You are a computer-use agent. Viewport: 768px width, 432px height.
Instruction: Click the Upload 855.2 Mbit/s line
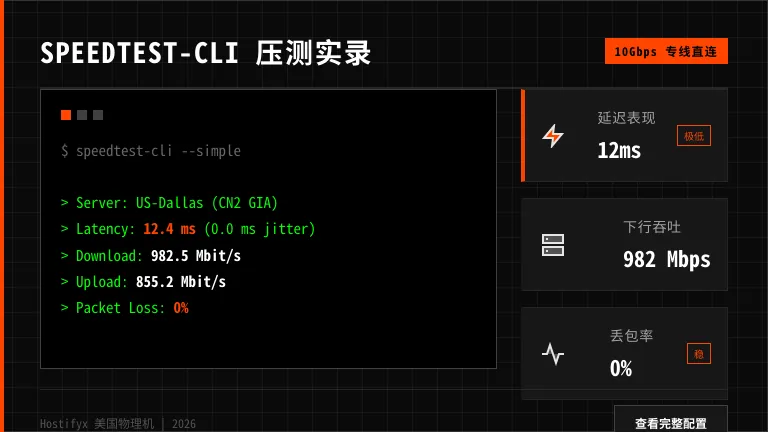144,282
